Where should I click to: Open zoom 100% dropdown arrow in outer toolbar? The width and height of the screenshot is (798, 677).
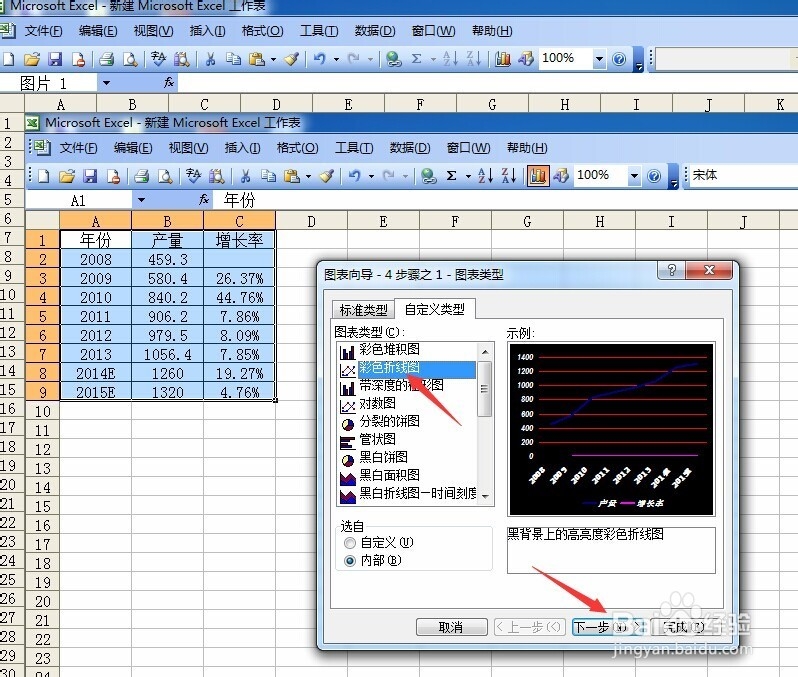(600, 59)
